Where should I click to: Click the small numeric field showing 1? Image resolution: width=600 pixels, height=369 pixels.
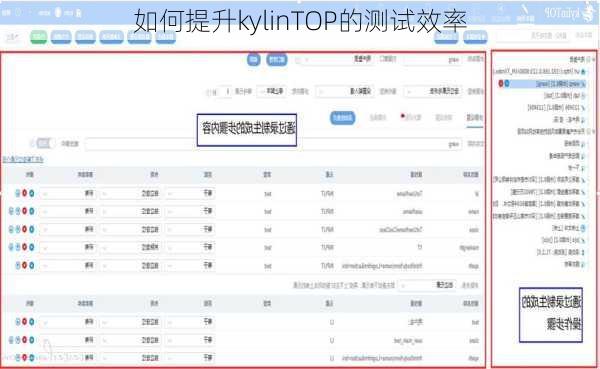226,91
